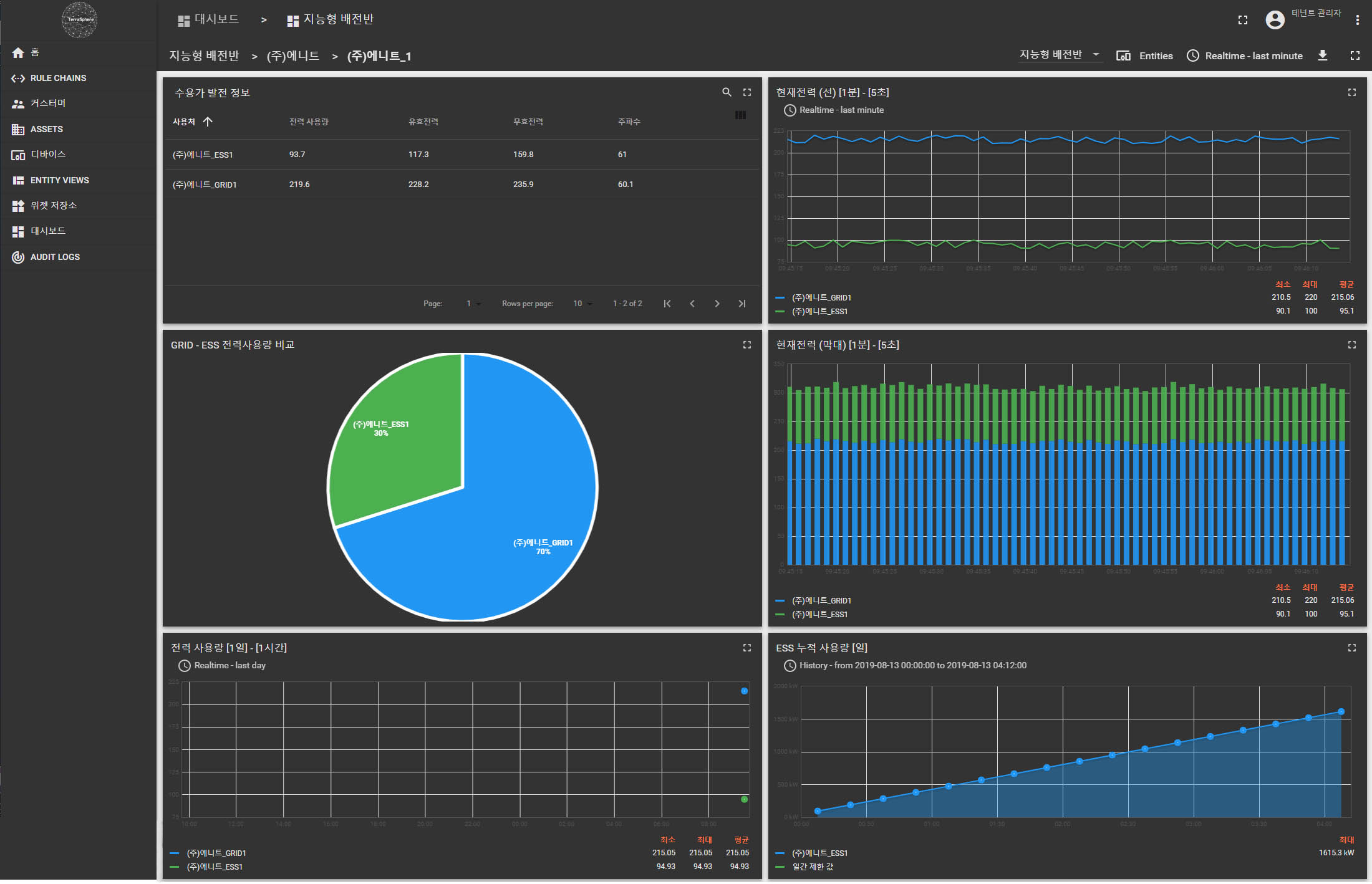Navigate to 지능형 배전반 dashboard state
Screen dimensions: 1372x884
pos(204,56)
